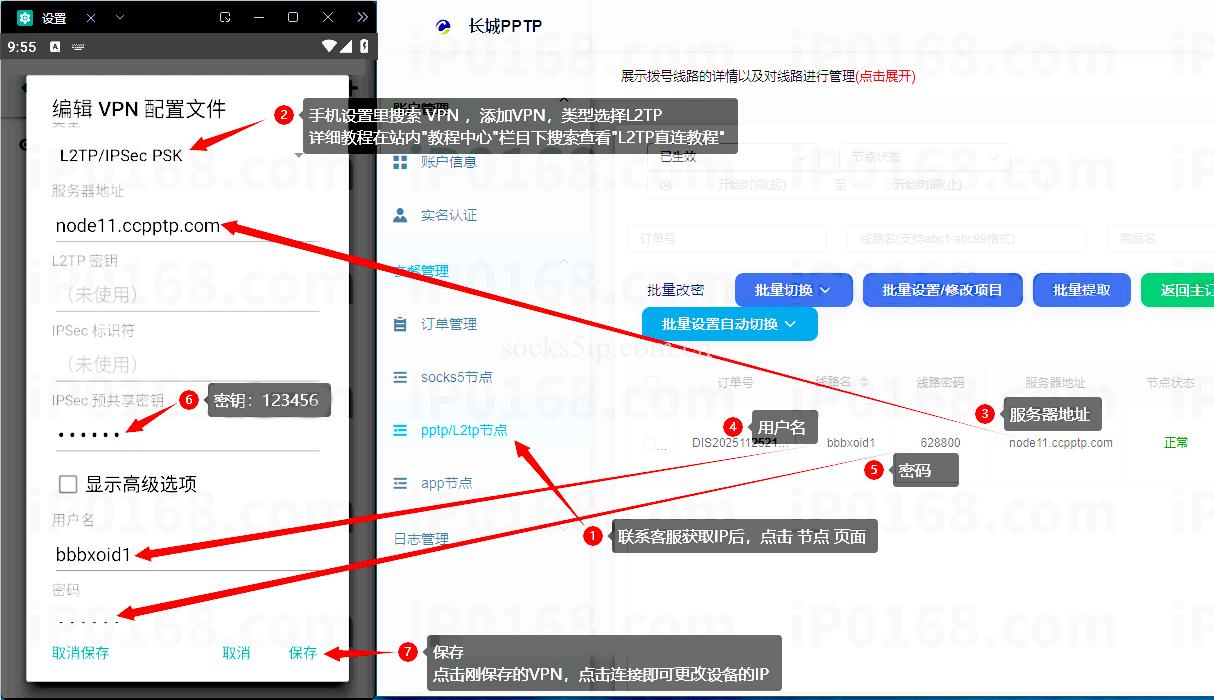Open the 批量设置自动切换 dropdown
Viewport: 1214px width, 700px height.
pyautogui.click(x=729, y=324)
